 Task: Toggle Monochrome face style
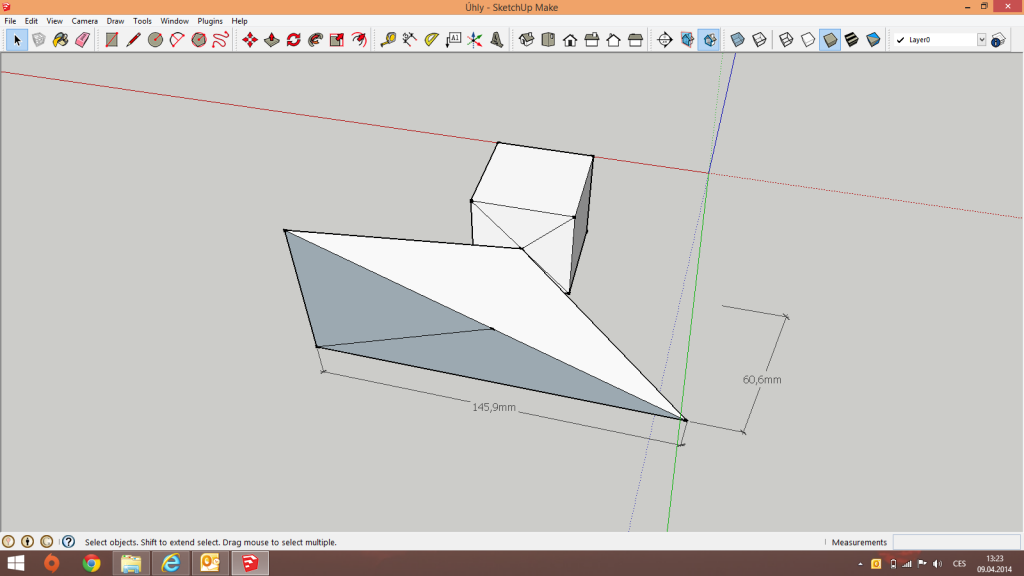pyautogui.click(x=874, y=40)
